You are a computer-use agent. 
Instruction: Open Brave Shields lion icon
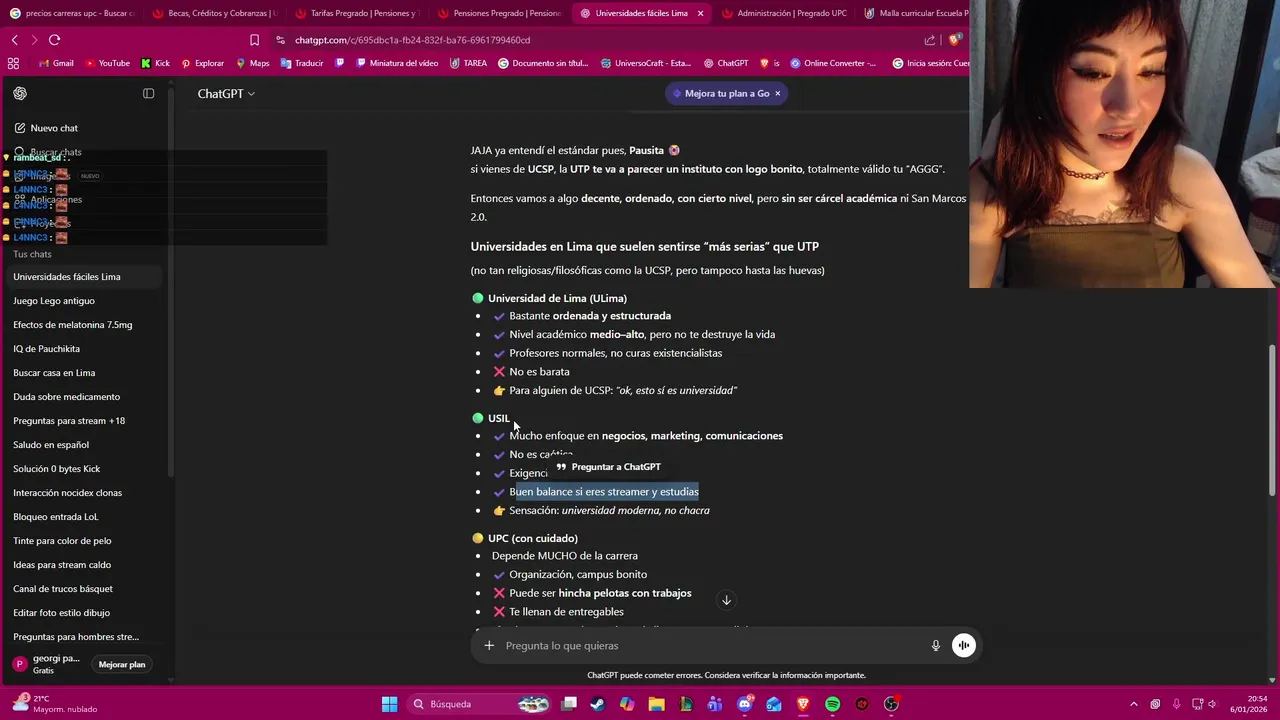coord(955,40)
